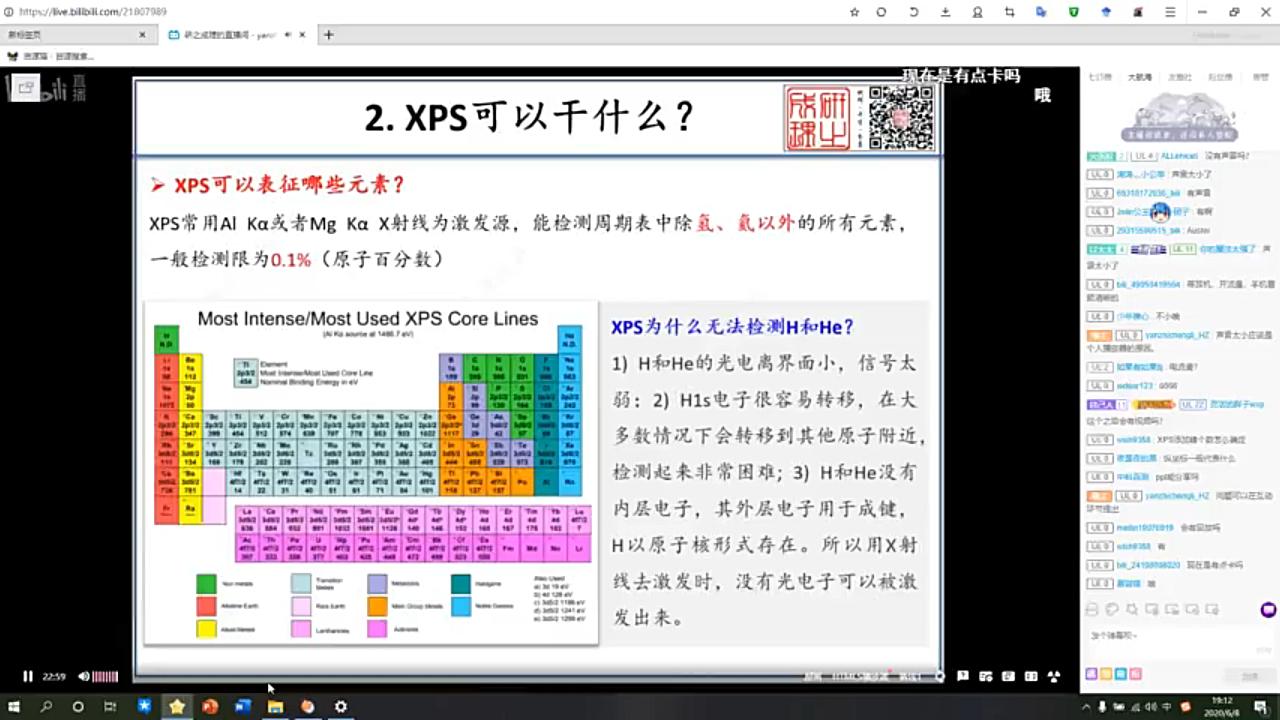Open the red-black extension icon
This screenshot has height=720, width=1280.
pyautogui.click(x=1138, y=12)
